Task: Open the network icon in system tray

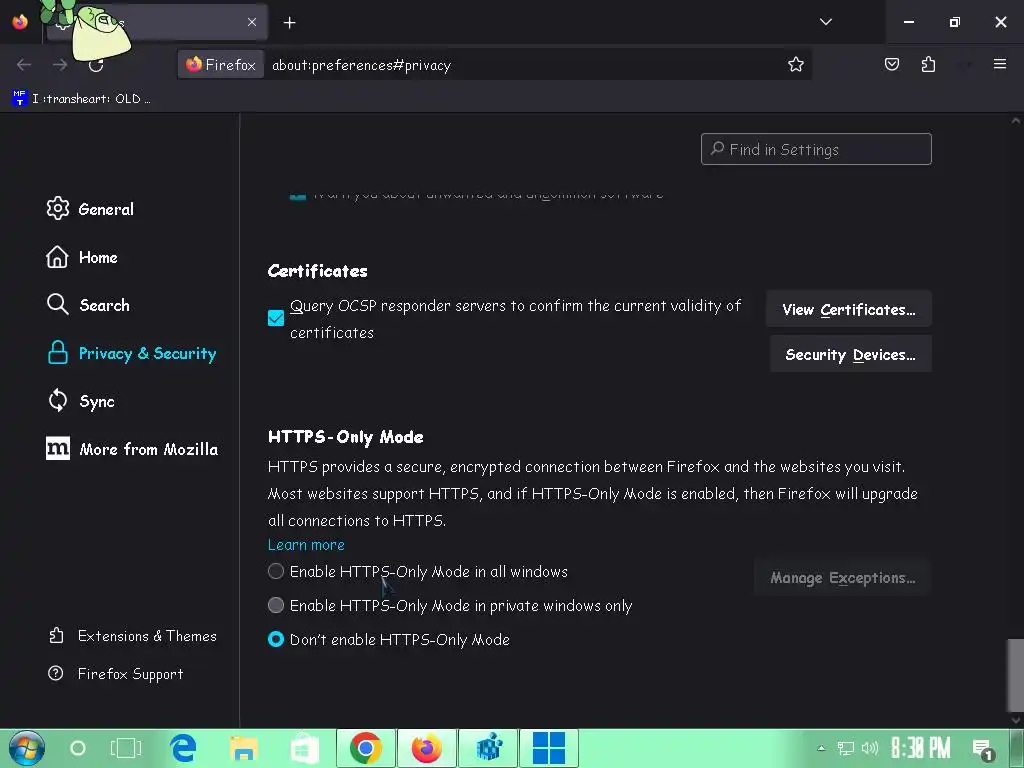Action: [x=846, y=748]
